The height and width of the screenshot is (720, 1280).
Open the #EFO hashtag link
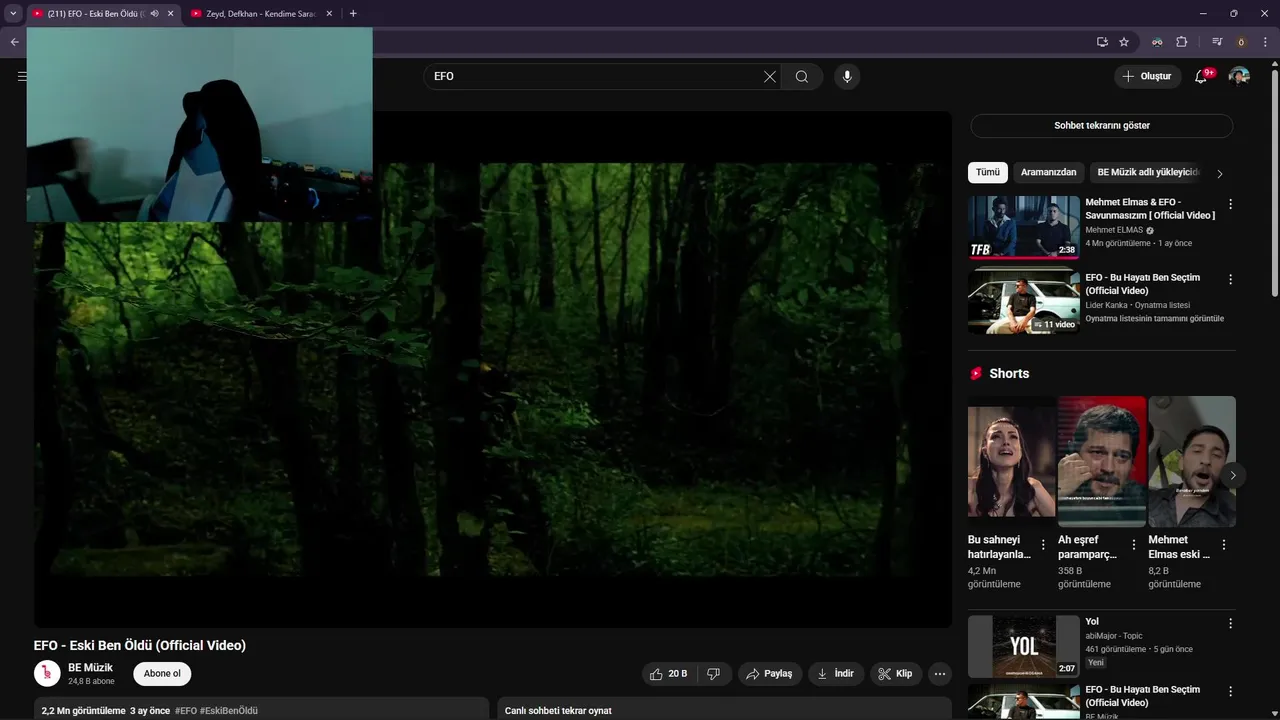tap(186, 711)
